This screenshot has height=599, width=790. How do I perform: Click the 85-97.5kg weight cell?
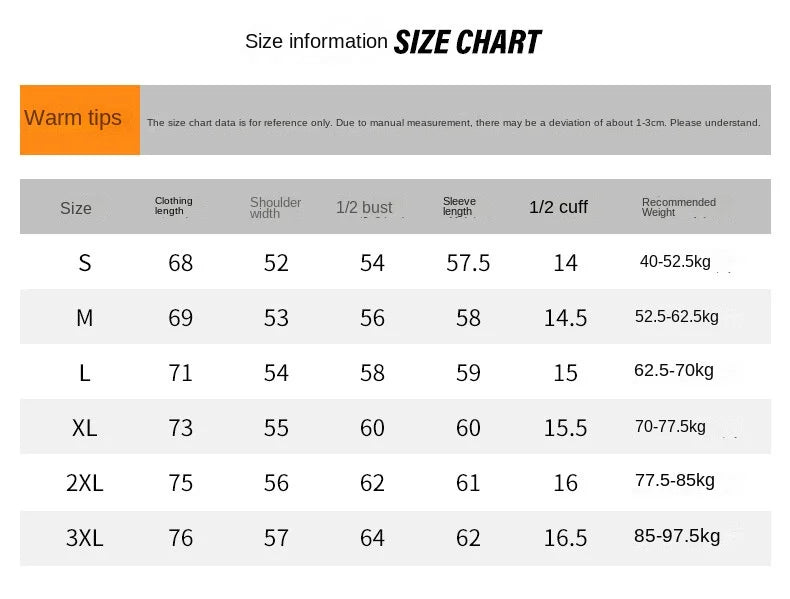click(x=677, y=536)
